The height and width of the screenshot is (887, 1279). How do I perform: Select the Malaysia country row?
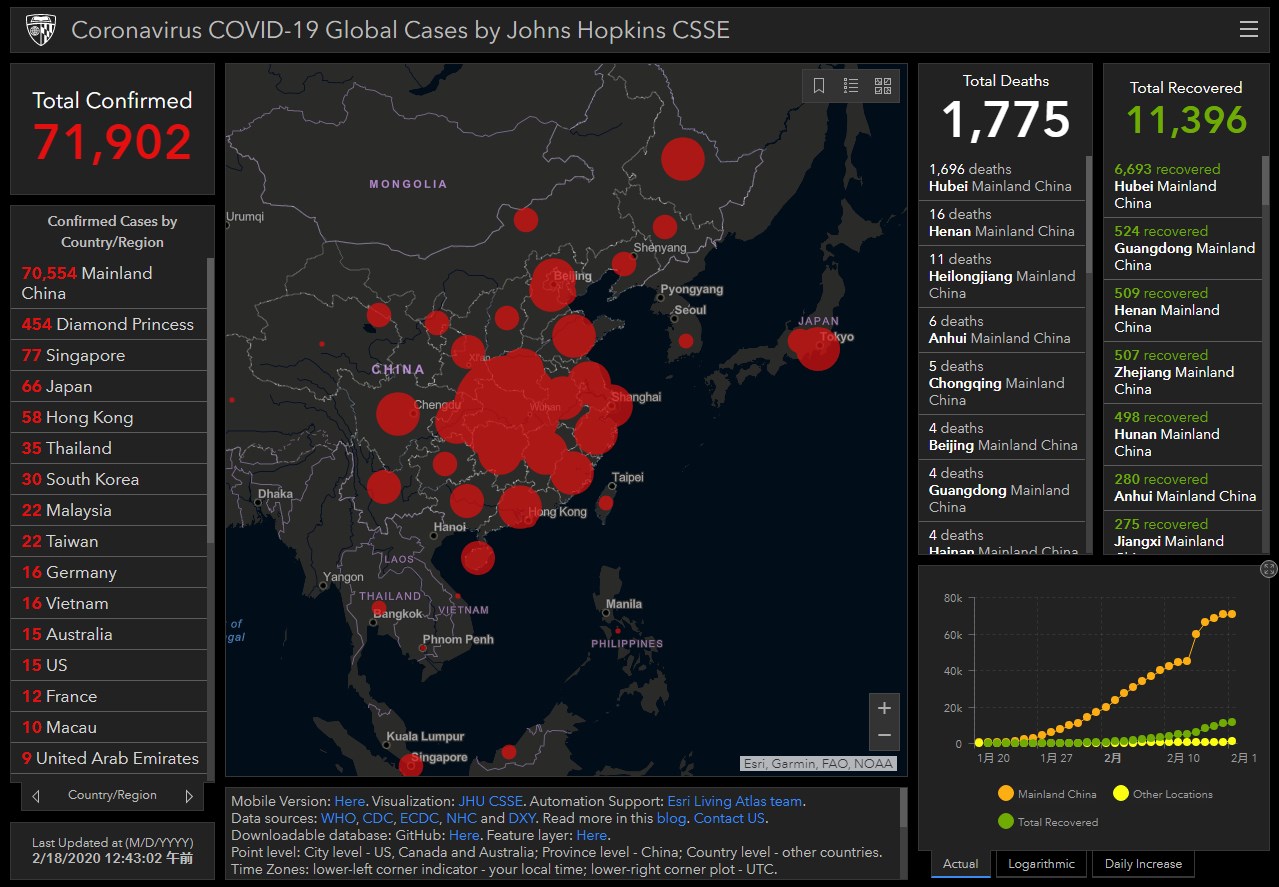tap(109, 510)
